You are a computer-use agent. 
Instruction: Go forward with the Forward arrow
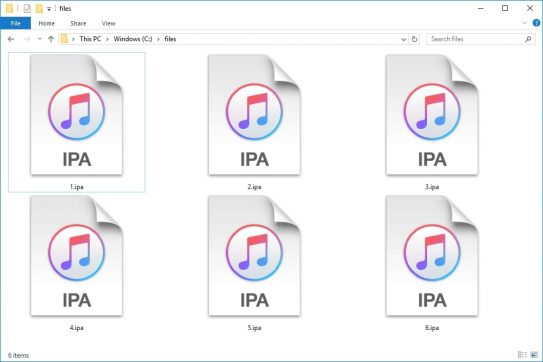(27, 39)
